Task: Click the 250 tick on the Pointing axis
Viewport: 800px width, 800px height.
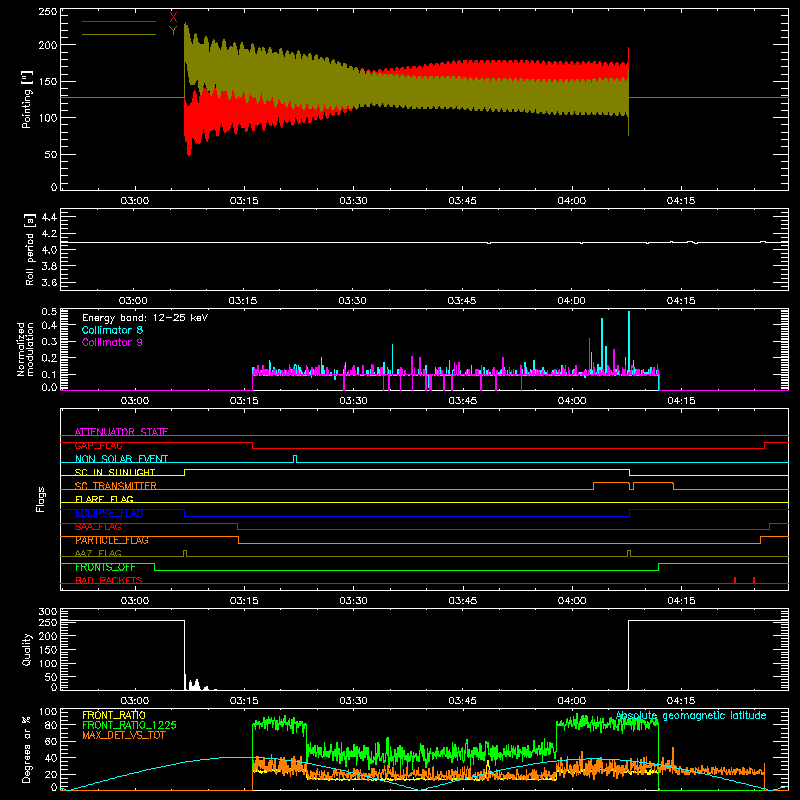Action: [x=48, y=12]
